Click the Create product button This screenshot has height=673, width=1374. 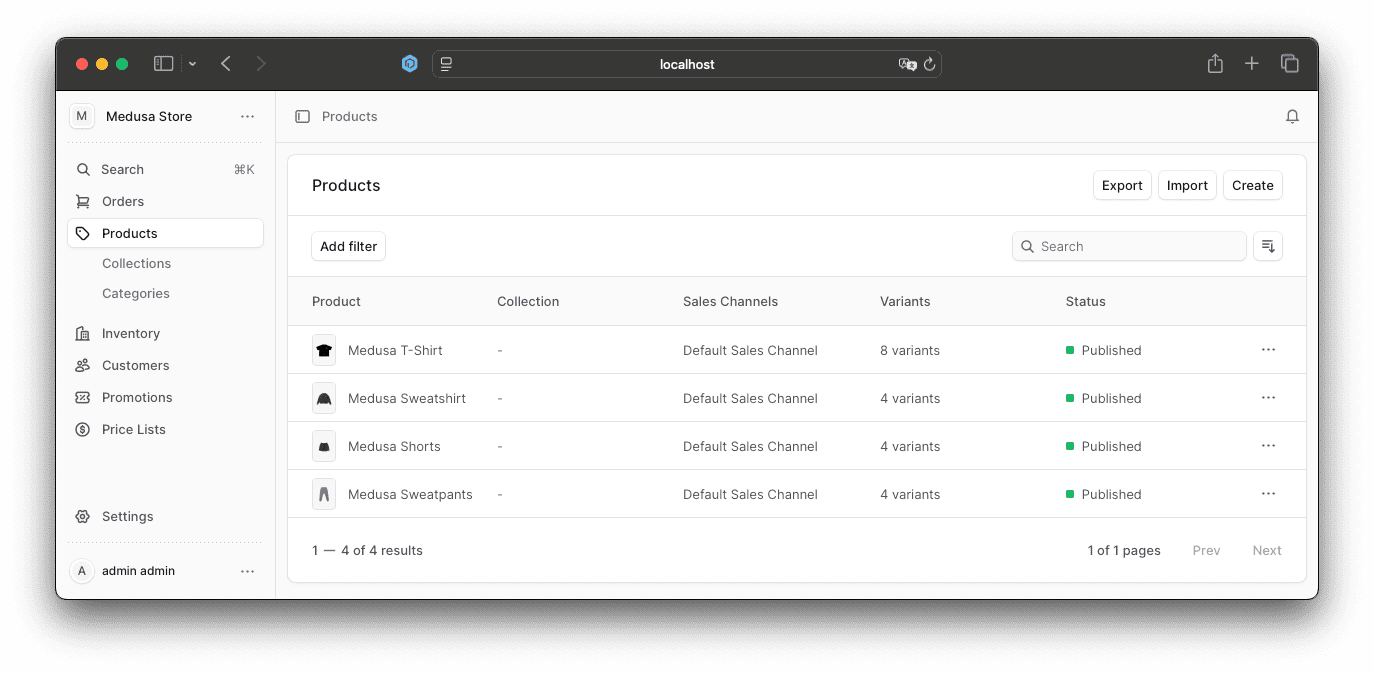(1252, 185)
